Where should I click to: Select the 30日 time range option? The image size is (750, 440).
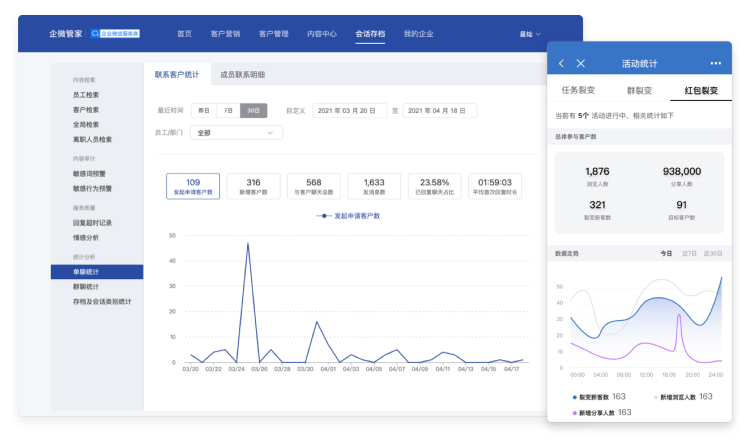(x=255, y=110)
